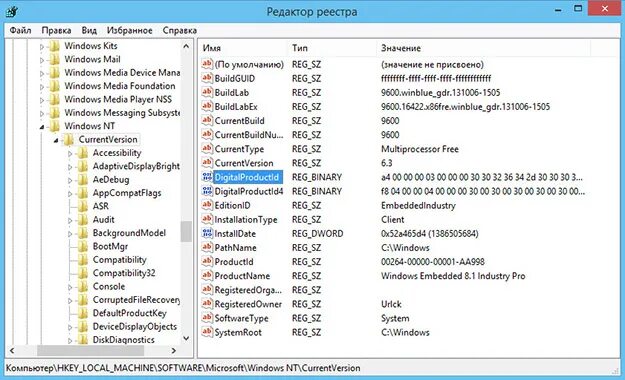The height and width of the screenshot is (380, 625).
Task: Click the string icon next to ProductName
Action: [x=207, y=276]
